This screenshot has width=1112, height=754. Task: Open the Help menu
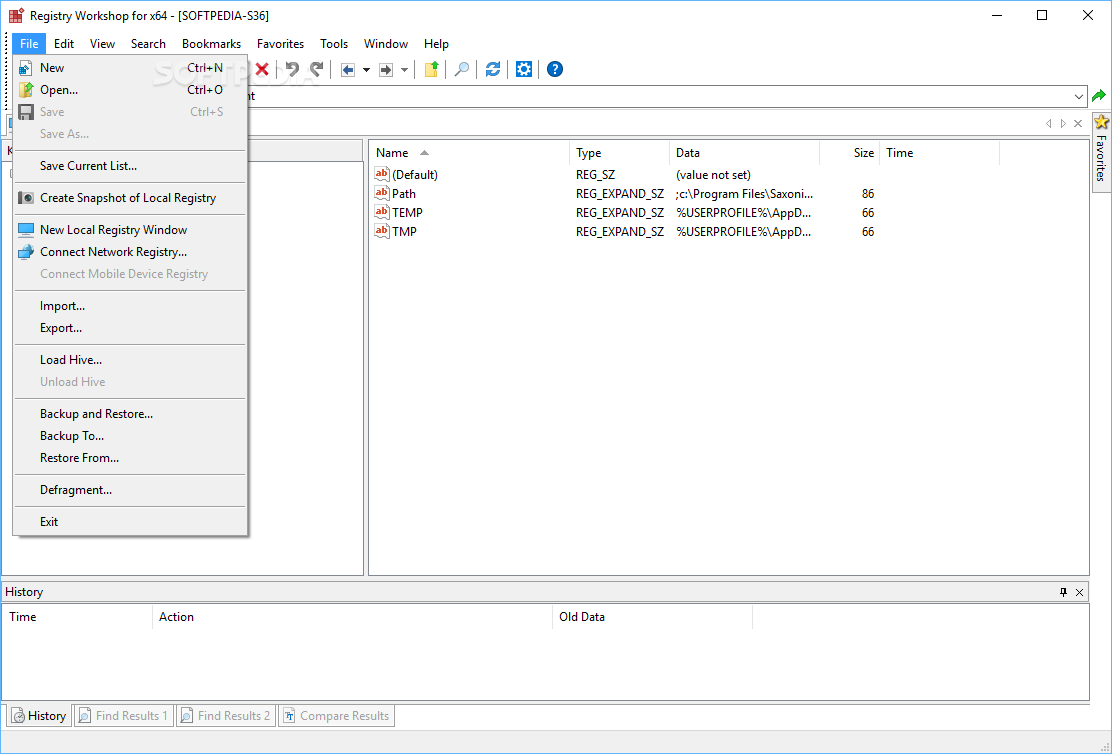436,44
